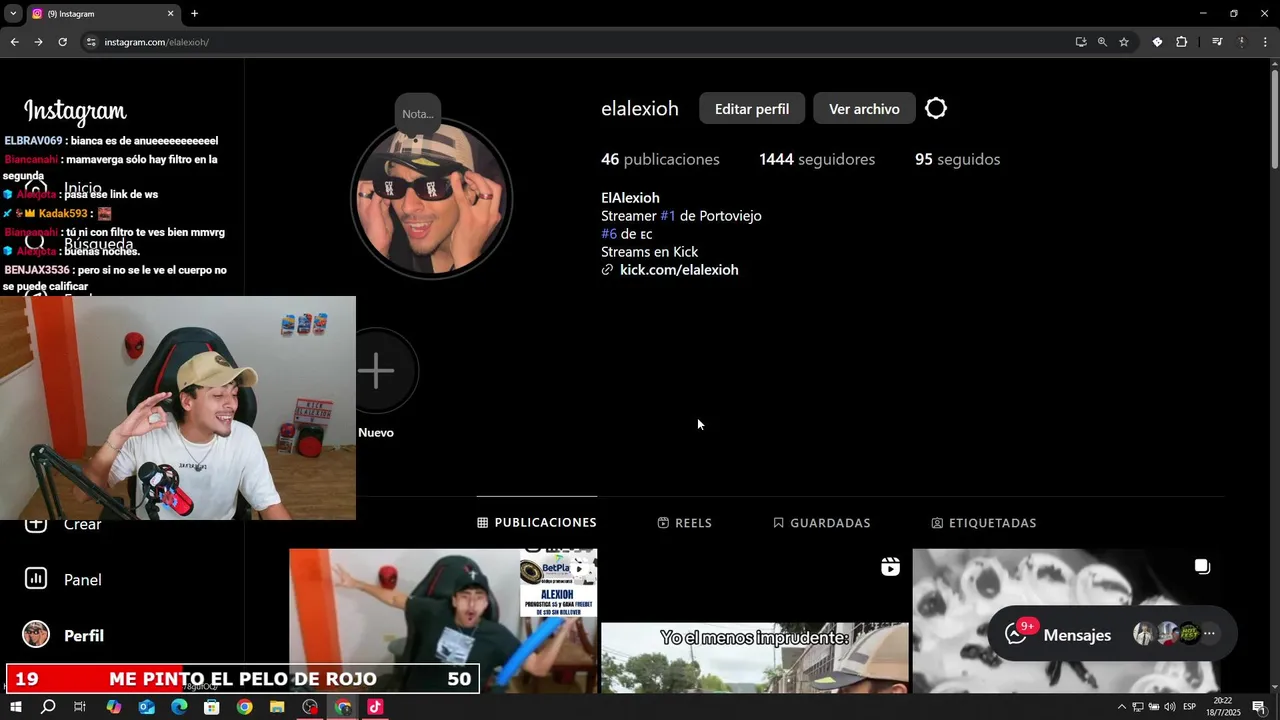
Task: Click the page vertical scrollbar
Action: pyautogui.click(x=1274, y=119)
